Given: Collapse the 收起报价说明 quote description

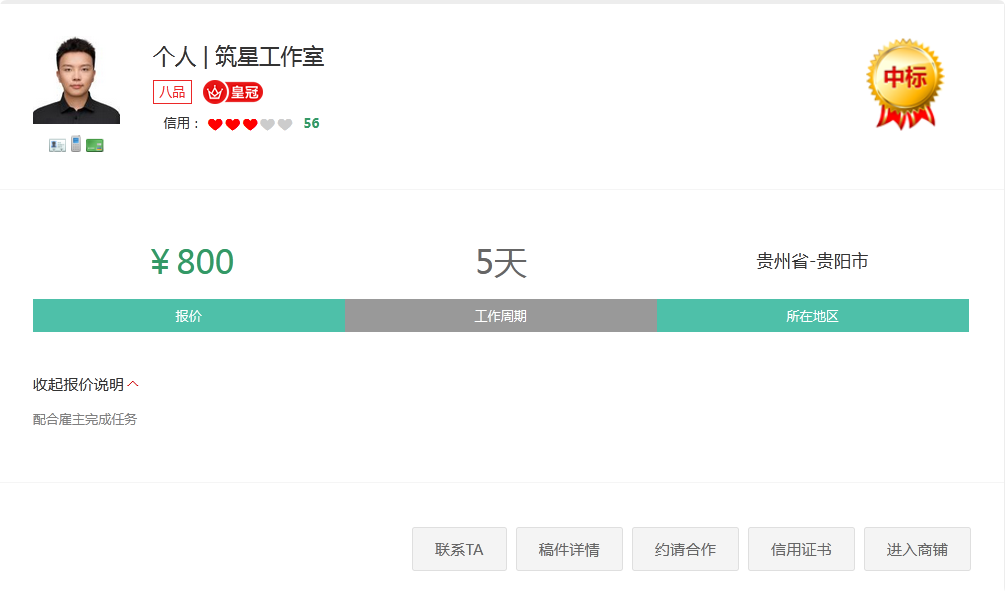Looking at the screenshot, I should [x=83, y=383].
